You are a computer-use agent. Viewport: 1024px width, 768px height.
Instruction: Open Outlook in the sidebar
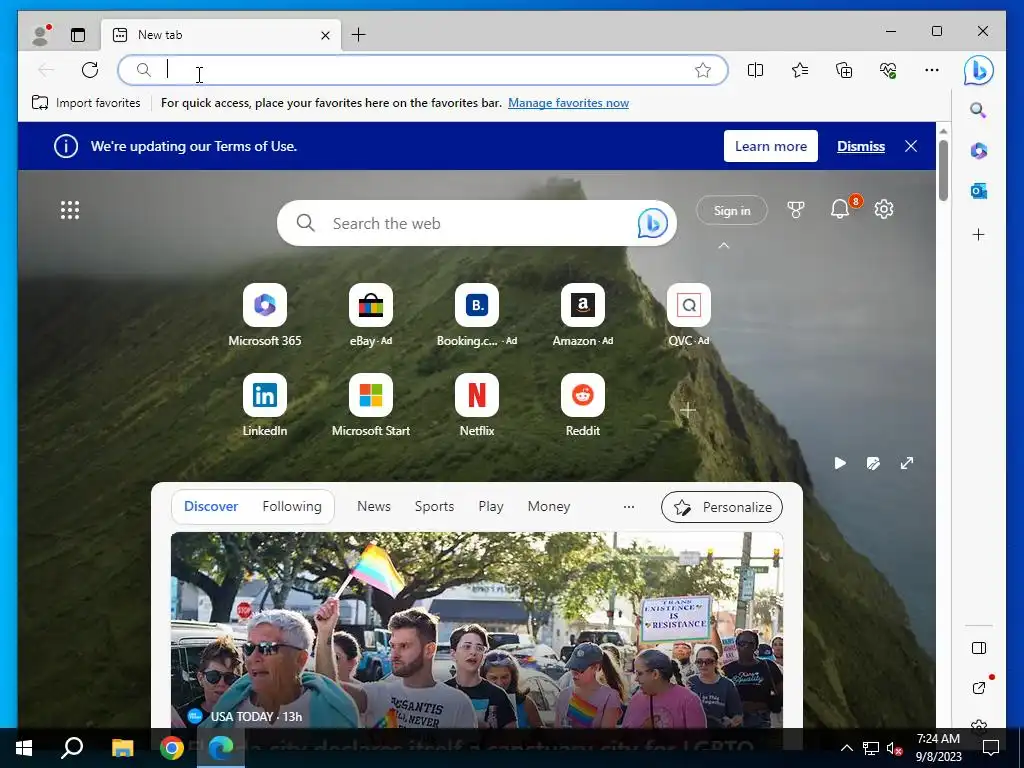(978, 191)
